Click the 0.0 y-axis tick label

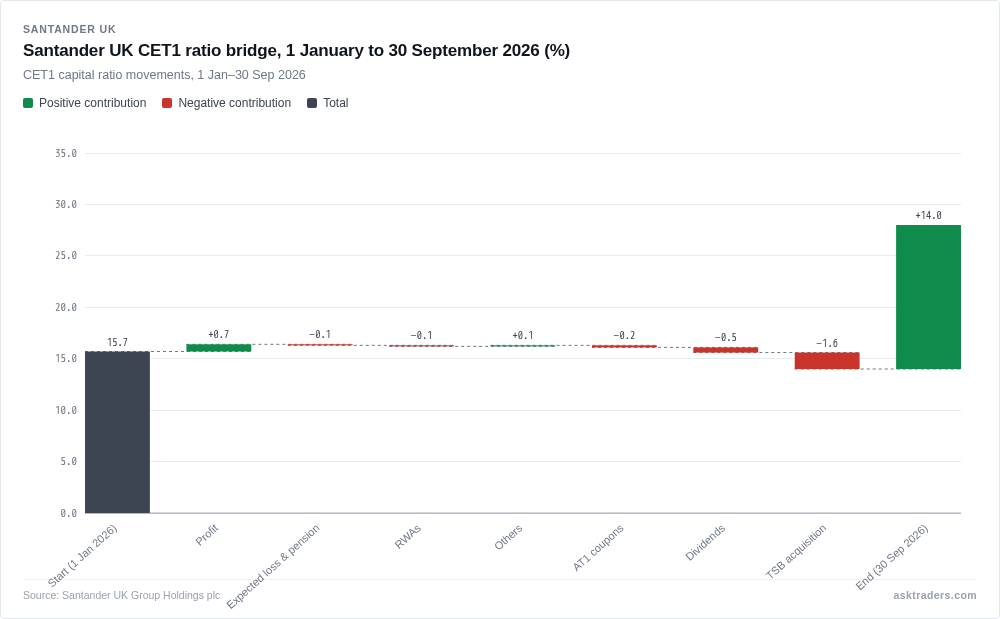pyautogui.click(x=69, y=513)
